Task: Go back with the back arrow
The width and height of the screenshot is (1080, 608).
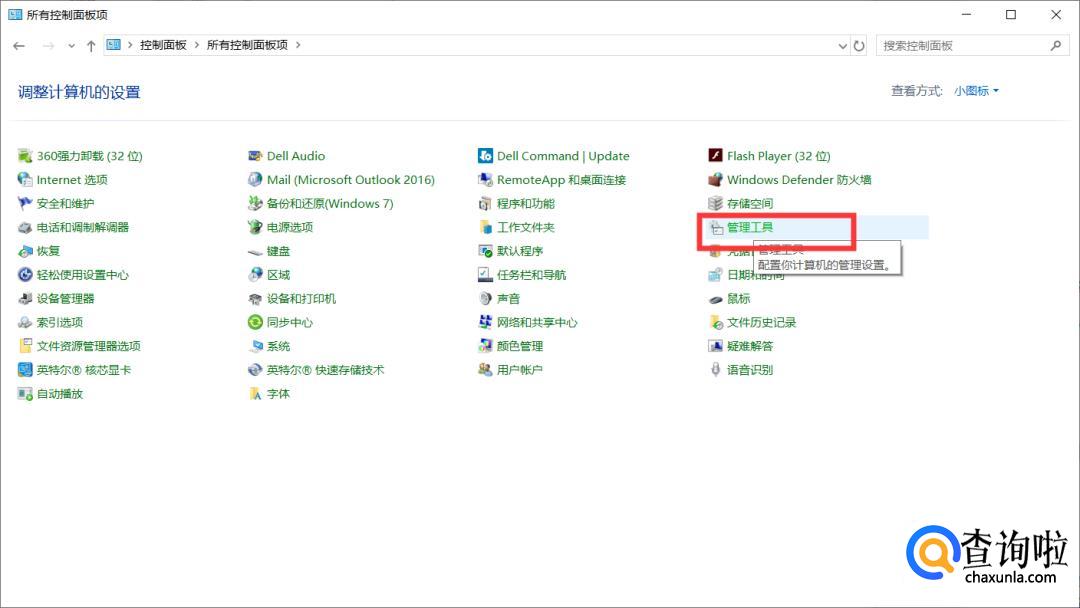Action: point(19,46)
